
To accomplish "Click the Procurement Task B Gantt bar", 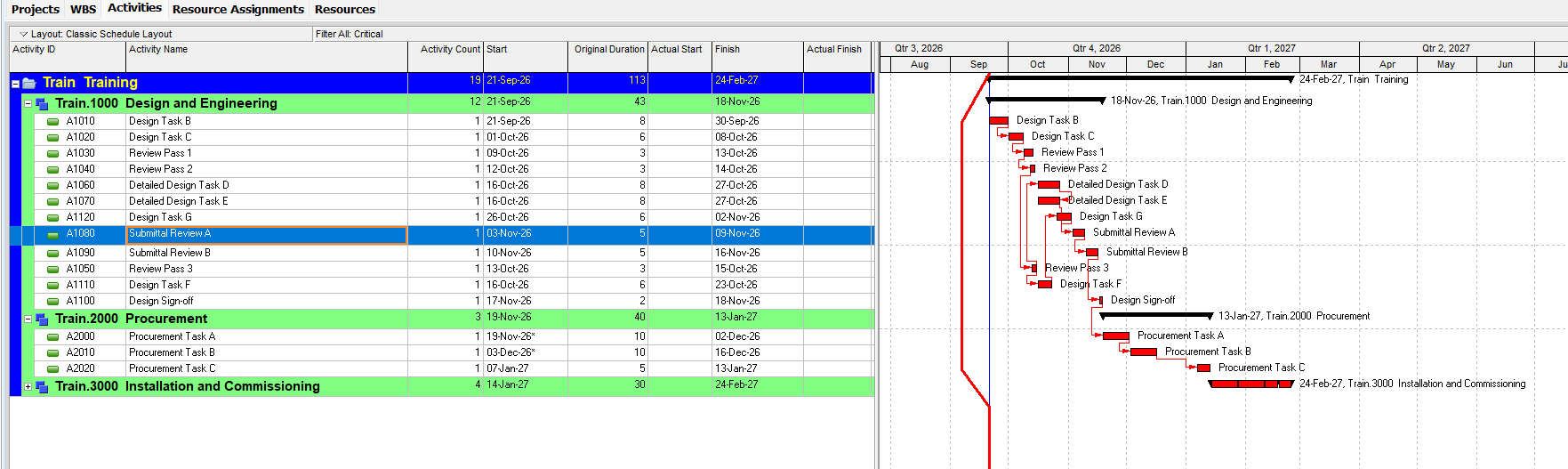I will coord(1143,352).
